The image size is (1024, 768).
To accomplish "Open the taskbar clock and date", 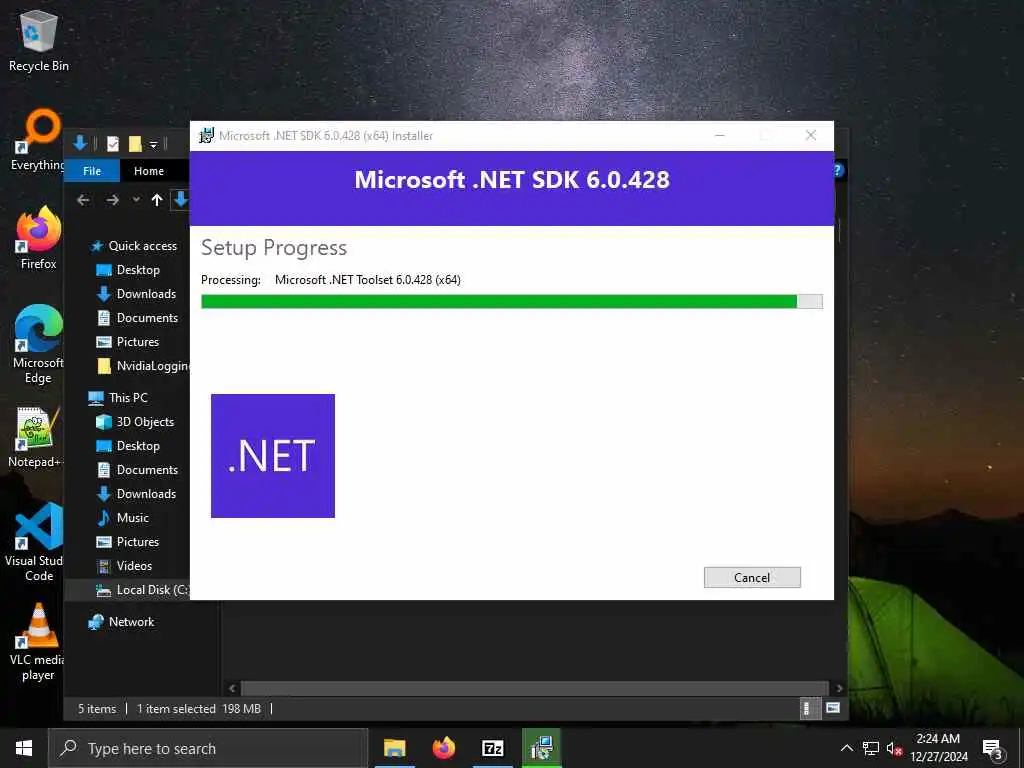I will coord(938,748).
